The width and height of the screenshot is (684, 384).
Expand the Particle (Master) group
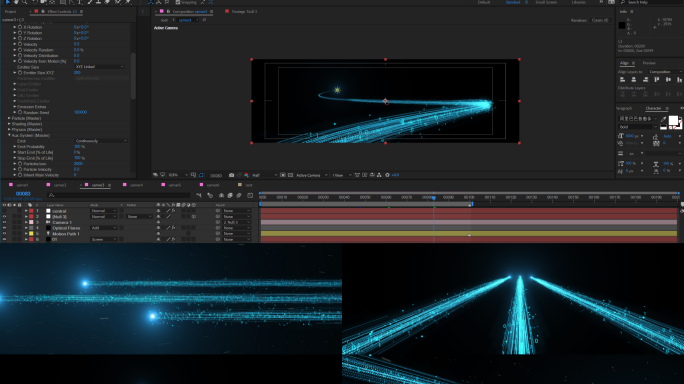point(9,118)
